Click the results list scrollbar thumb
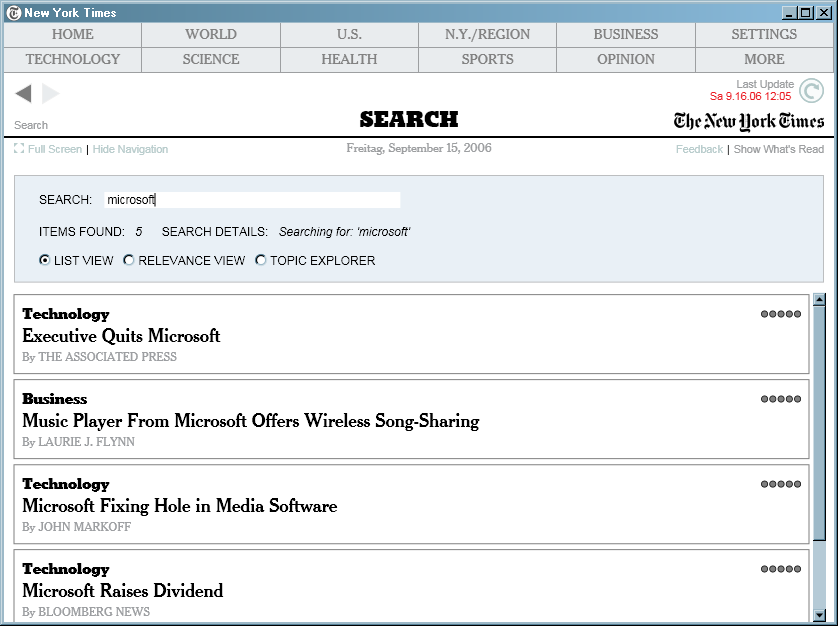Image resolution: width=838 pixels, height=626 pixels. point(819,423)
